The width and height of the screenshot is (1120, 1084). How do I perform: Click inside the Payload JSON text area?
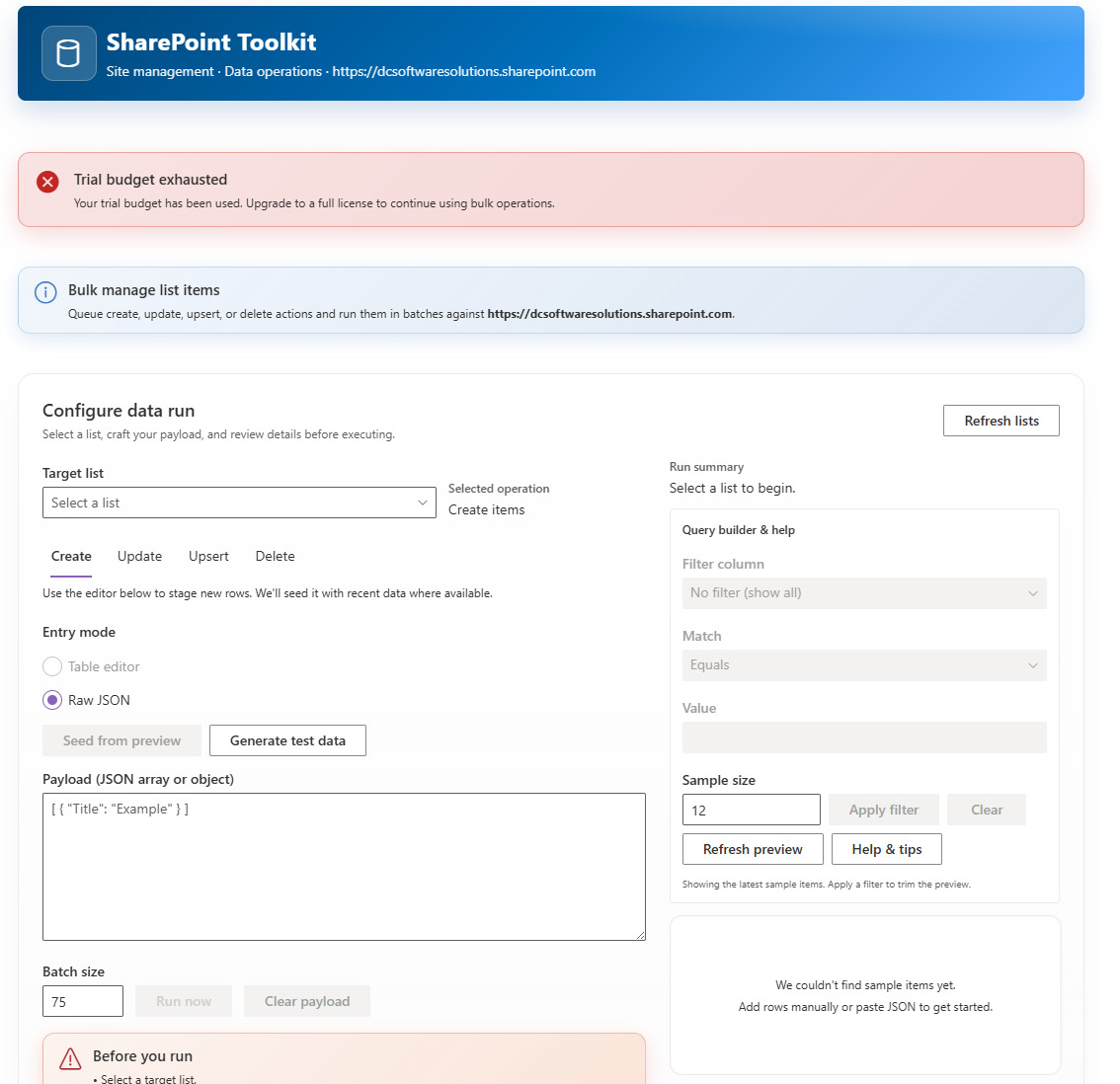coord(344,867)
